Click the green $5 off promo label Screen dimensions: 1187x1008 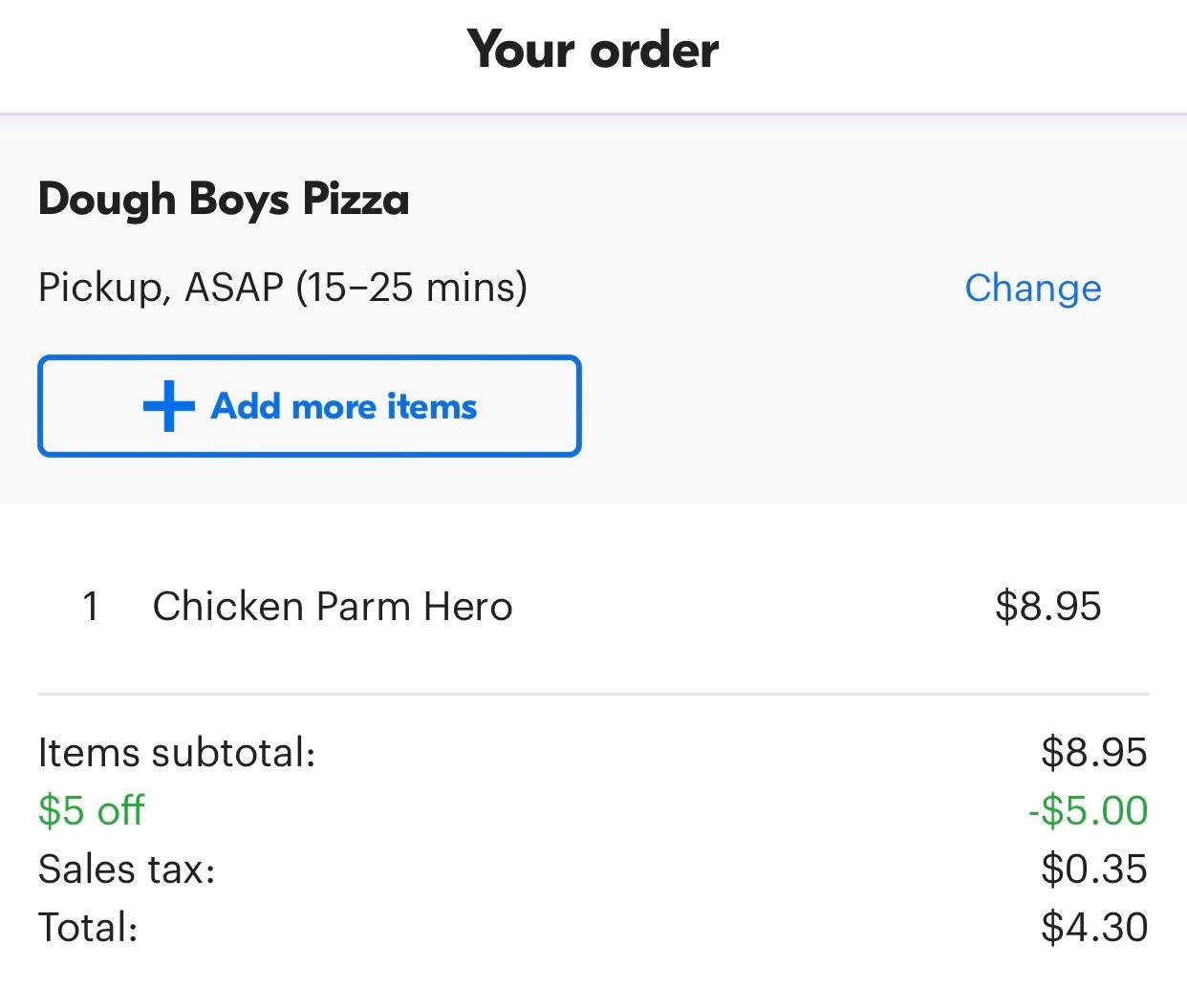[x=91, y=811]
